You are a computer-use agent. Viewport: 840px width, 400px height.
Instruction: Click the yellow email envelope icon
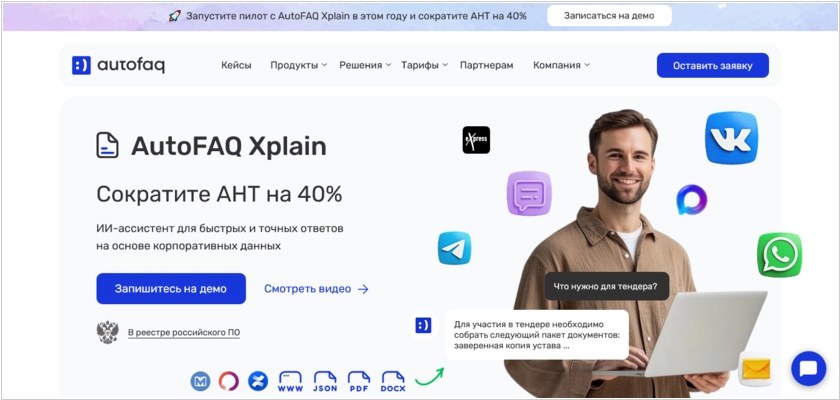pyautogui.click(x=756, y=368)
